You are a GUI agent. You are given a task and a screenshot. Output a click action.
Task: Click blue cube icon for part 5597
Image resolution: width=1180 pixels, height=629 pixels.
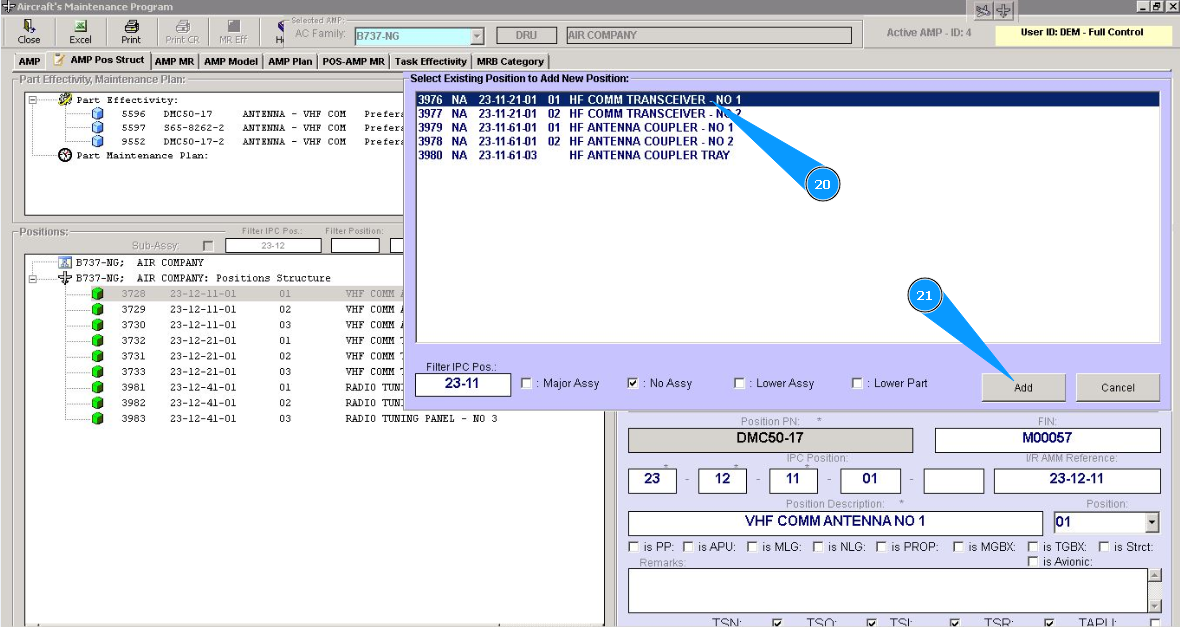click(x=97, y=128)
